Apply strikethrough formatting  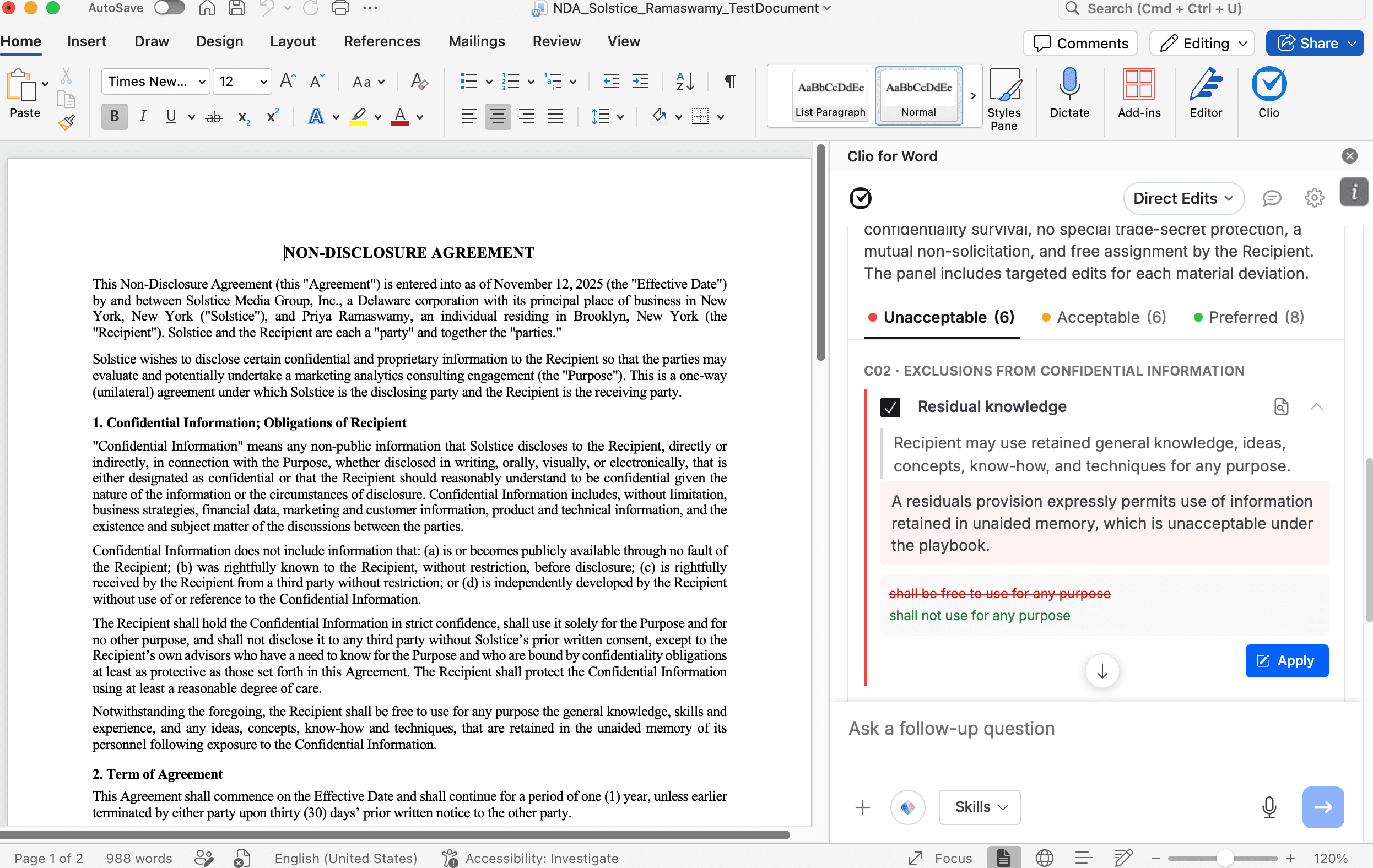213,117
